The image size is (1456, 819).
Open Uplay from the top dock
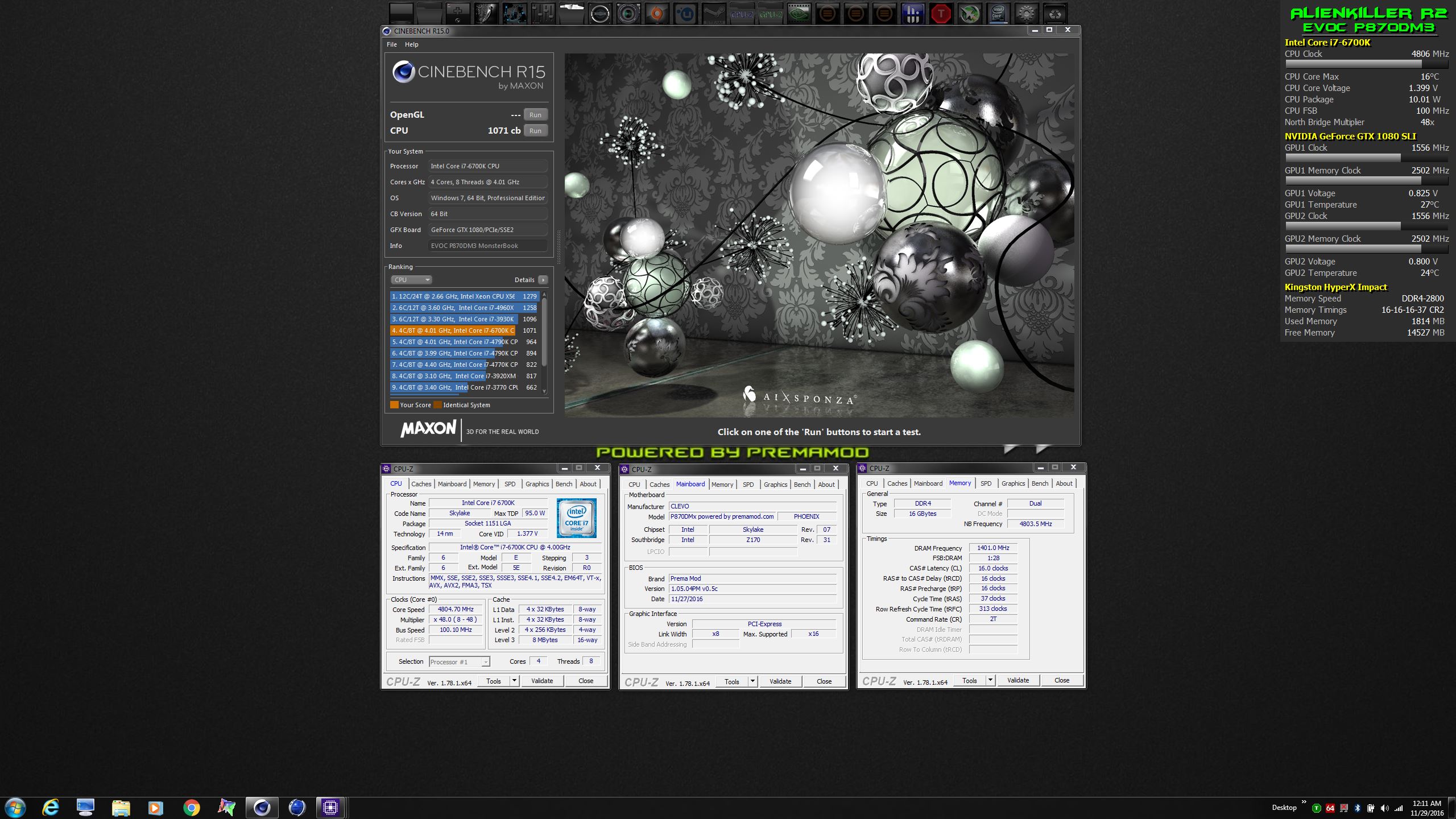click(685, 14)
